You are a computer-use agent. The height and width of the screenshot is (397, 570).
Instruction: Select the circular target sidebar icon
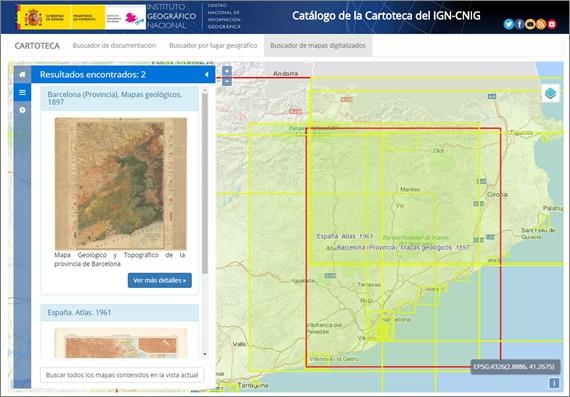click(23, 110)
